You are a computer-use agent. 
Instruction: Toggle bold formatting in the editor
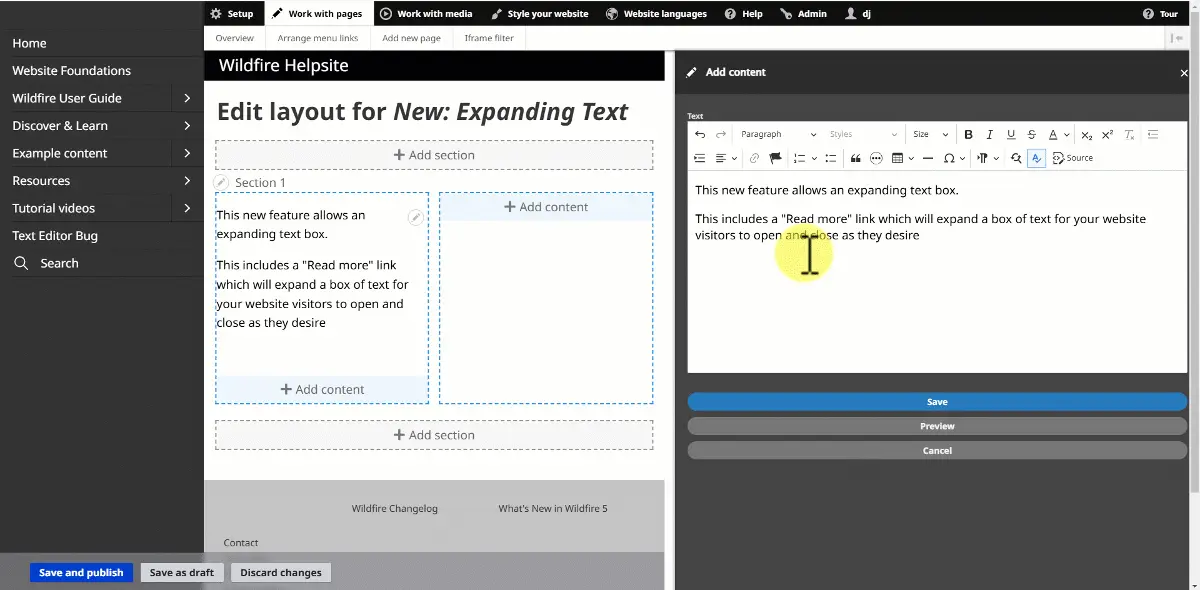coord(968,134)
